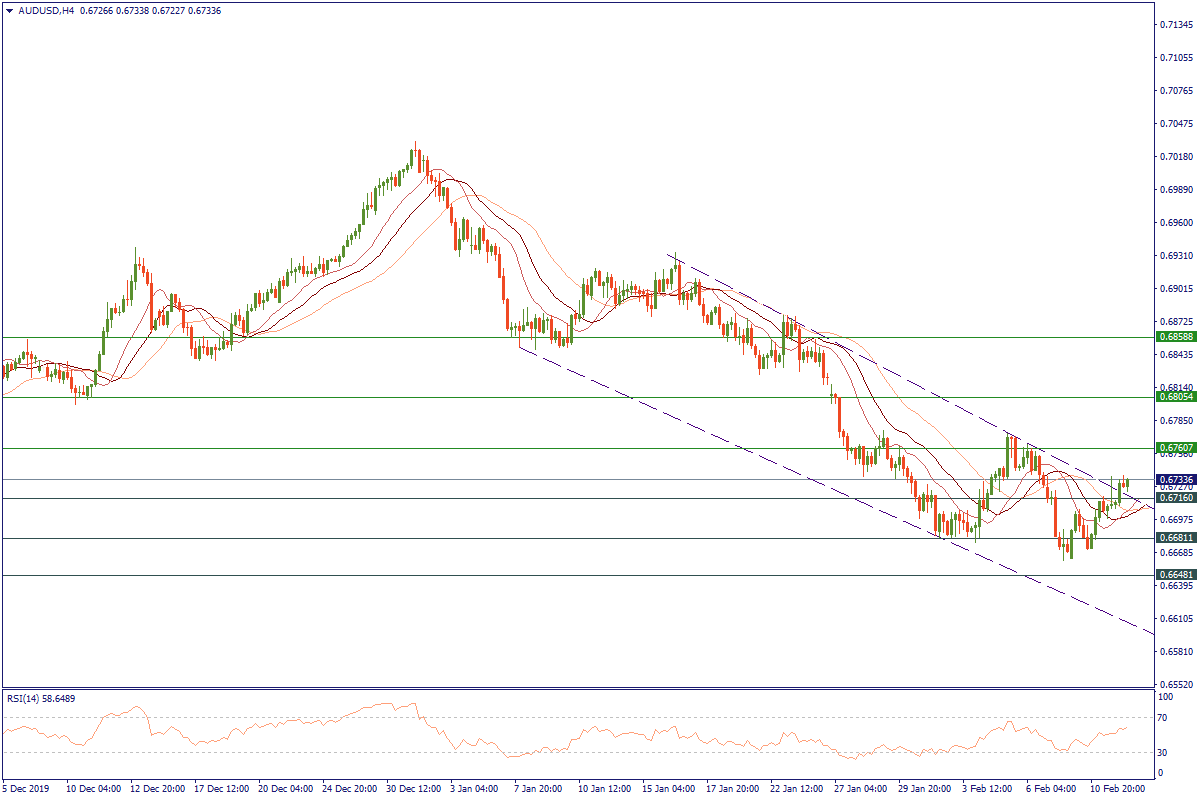
Task: Click the 0.66811 dark price level tag
Action: (1177, 537)
